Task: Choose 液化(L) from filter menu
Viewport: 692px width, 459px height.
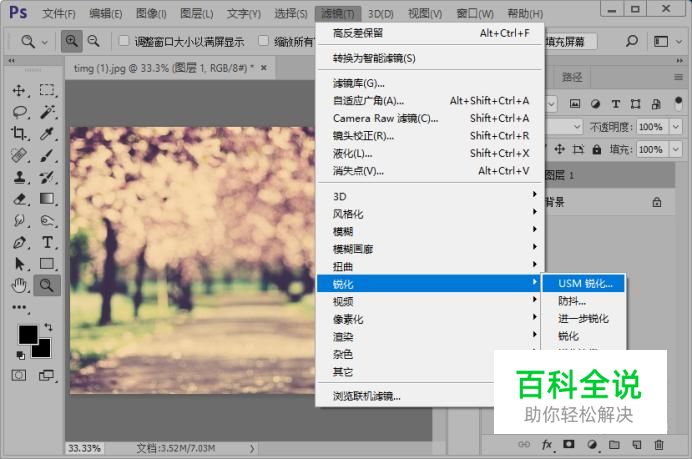Action: coord(430,153)
